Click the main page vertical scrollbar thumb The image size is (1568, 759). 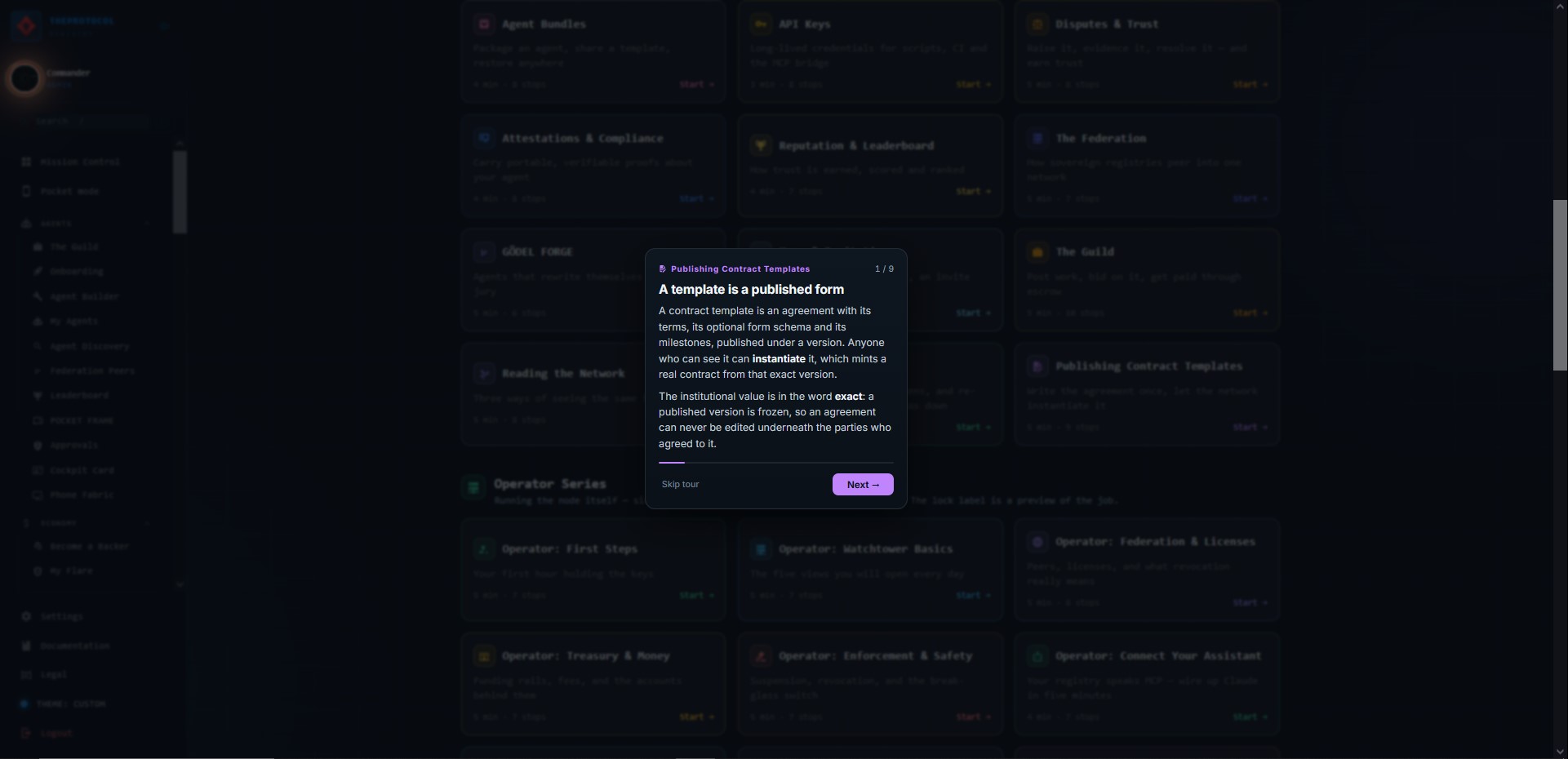[x=1560, y=285]
